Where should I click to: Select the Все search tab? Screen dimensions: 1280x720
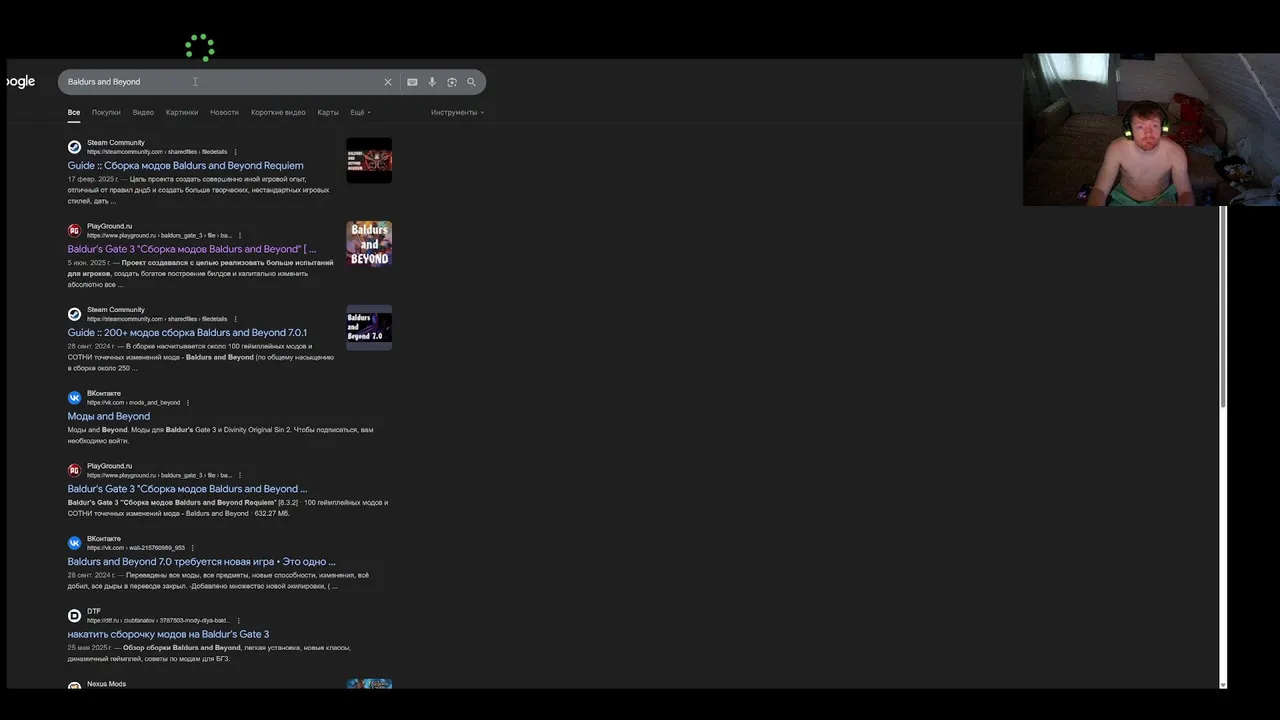[74, 112]
